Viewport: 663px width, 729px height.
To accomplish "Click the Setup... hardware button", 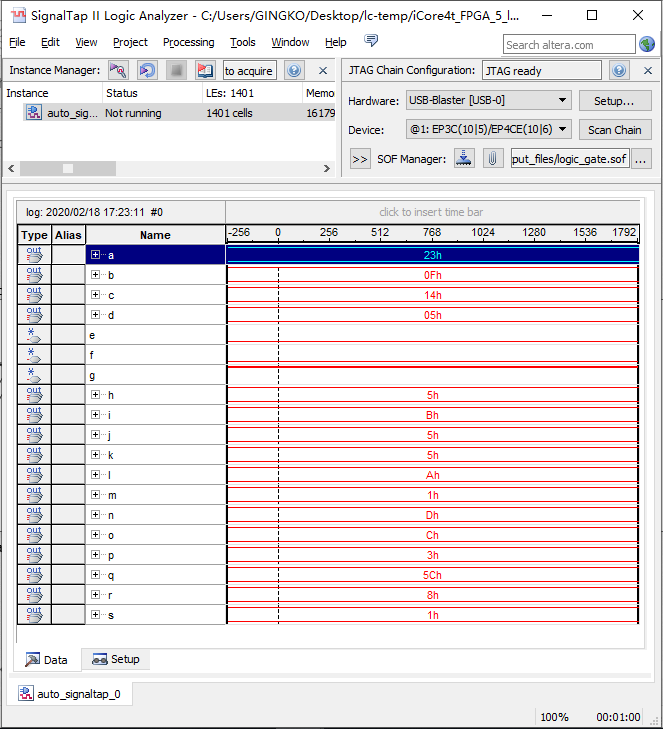I will 614,101.
